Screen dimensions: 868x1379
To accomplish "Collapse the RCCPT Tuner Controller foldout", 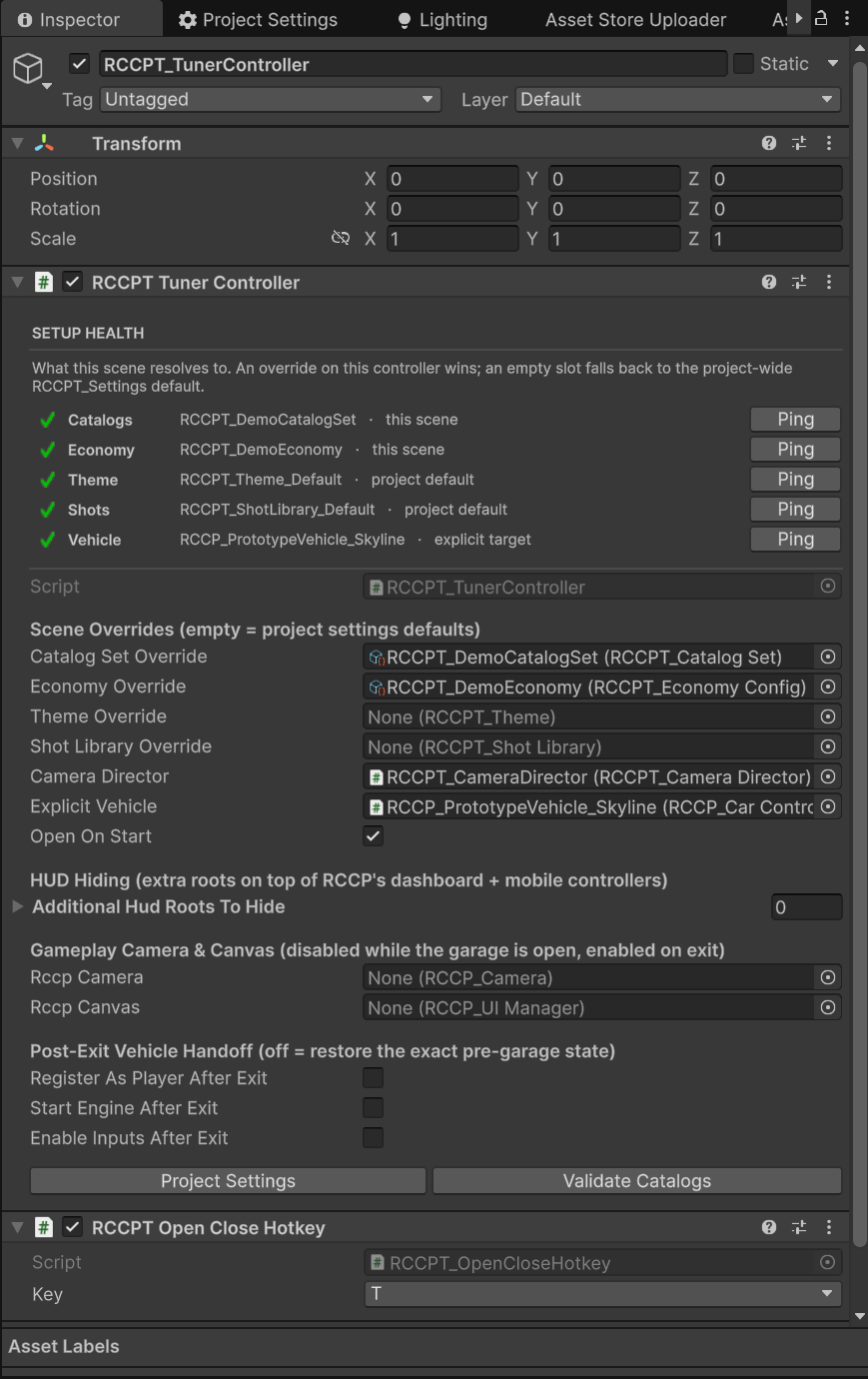I will pyautogui.click(x=17, y=282).
